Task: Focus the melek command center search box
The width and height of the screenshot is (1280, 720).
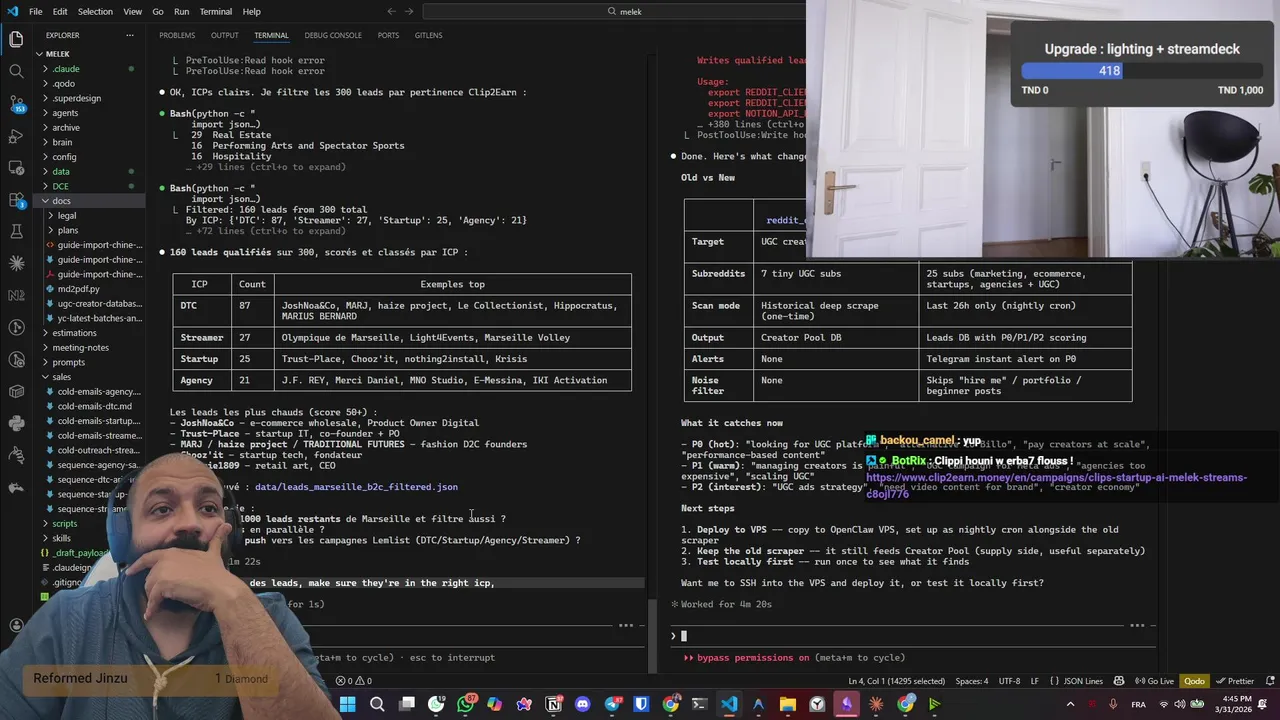Action: 614,11
